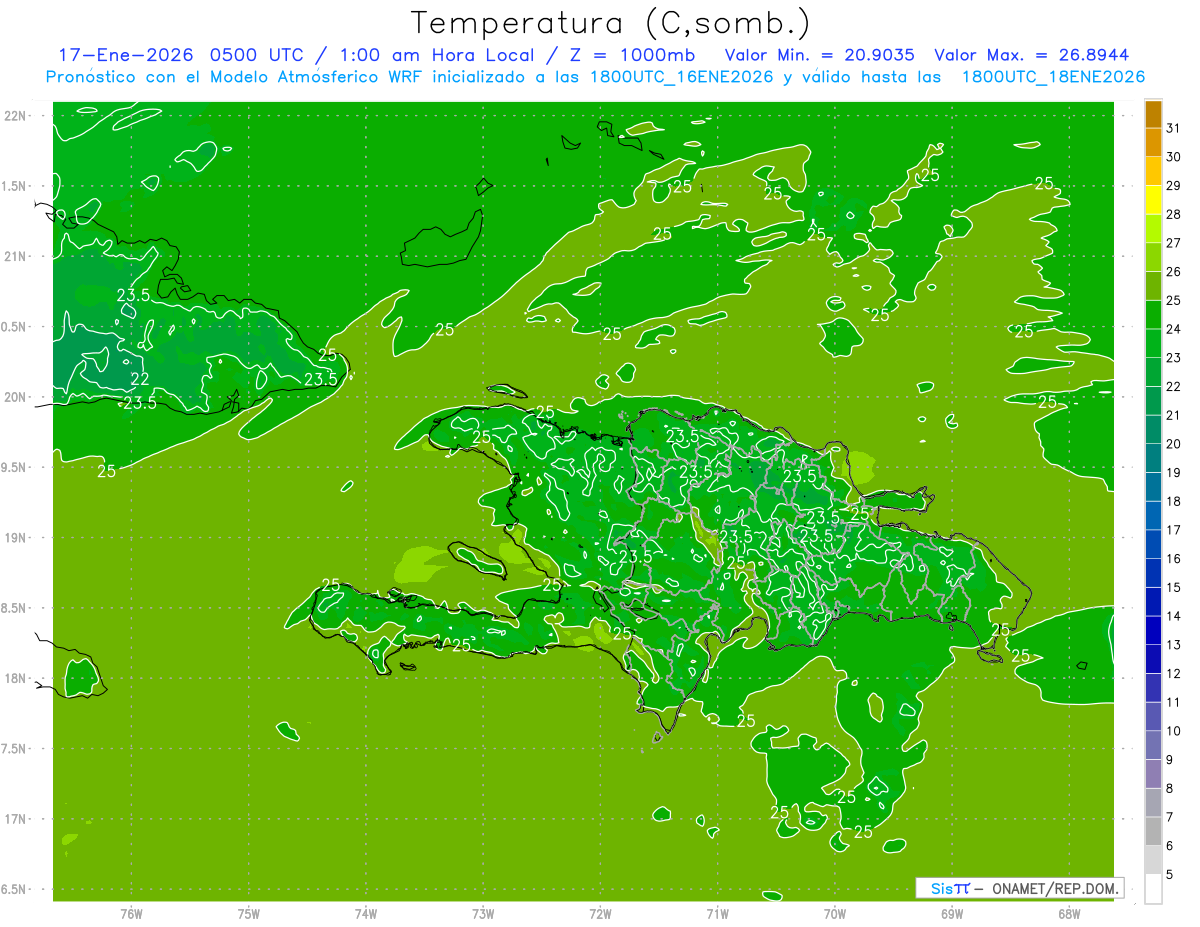Click the purple swatch between 8 and 9
The width and height of the screenshot is (1200, 927).
coord(1153,774)
